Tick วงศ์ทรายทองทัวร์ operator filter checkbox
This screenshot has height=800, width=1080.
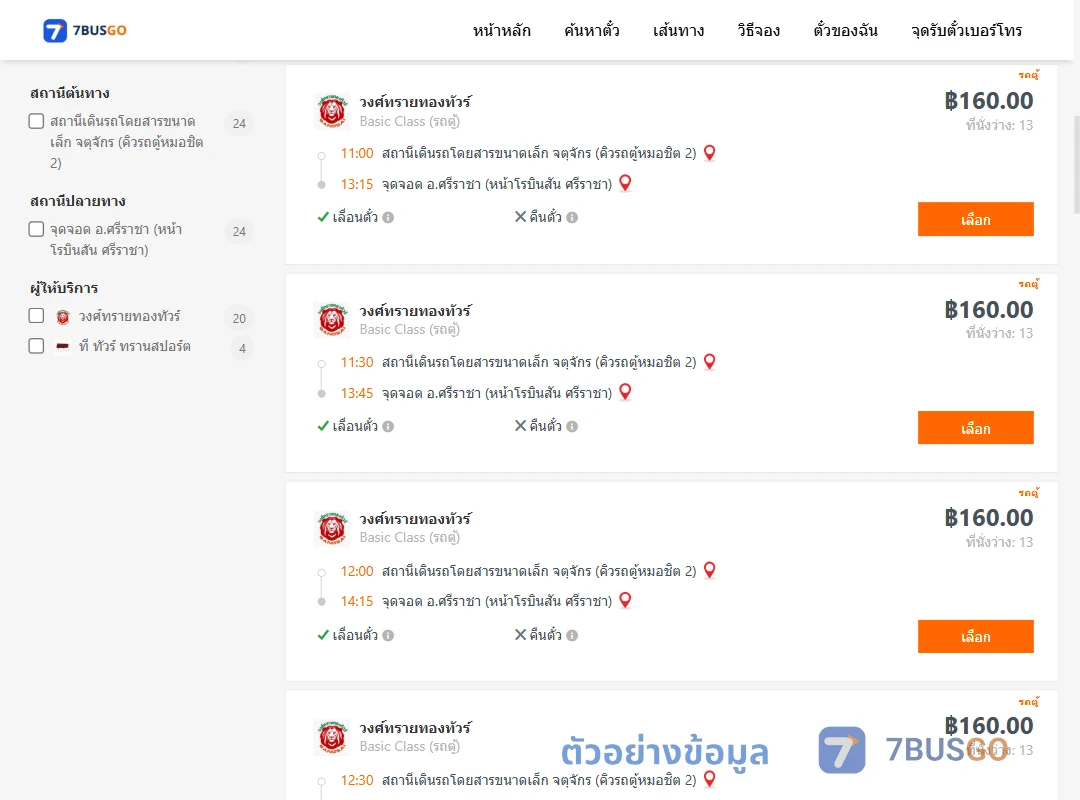(37, 316)
